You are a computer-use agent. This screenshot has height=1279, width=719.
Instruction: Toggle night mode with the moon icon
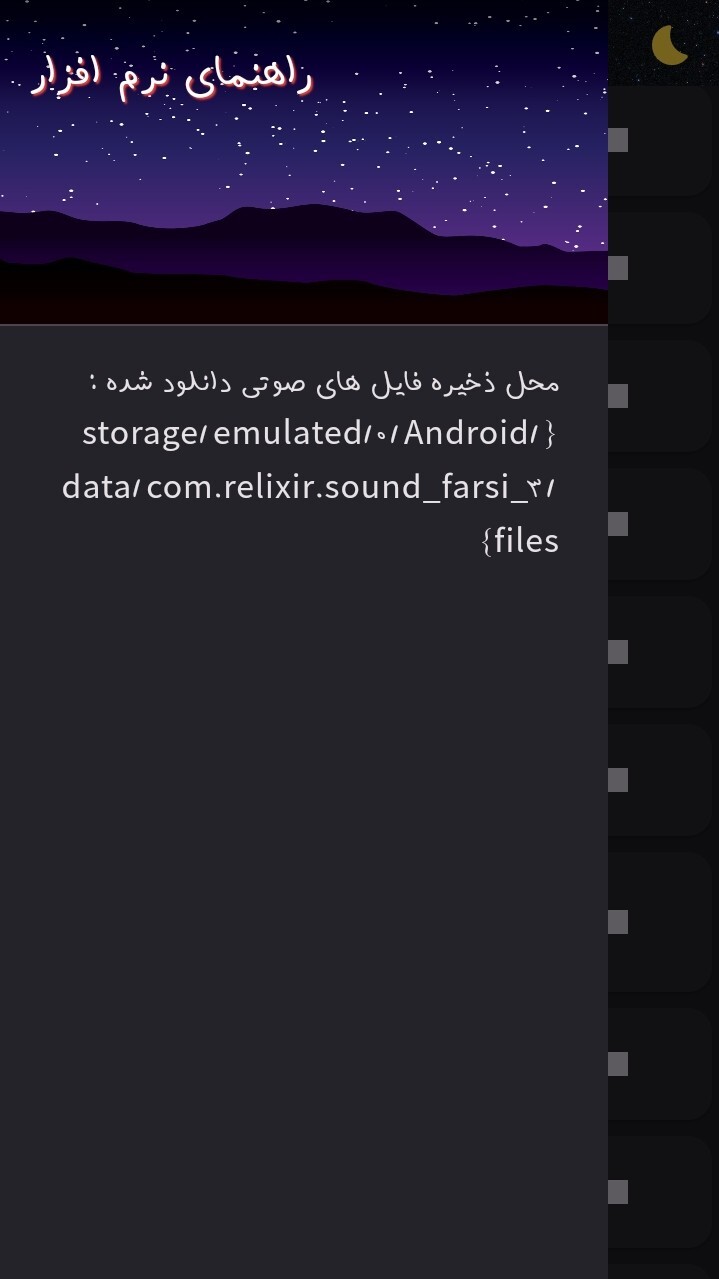click(669, 45)
